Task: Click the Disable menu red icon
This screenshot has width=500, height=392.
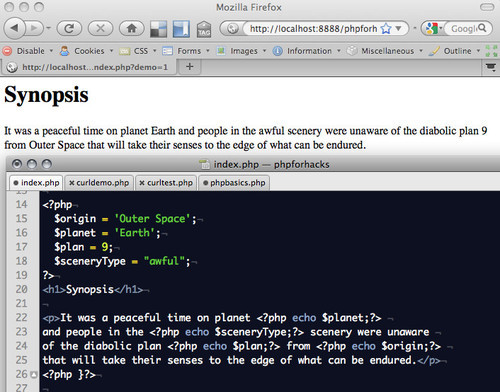Action: [7, 51]
